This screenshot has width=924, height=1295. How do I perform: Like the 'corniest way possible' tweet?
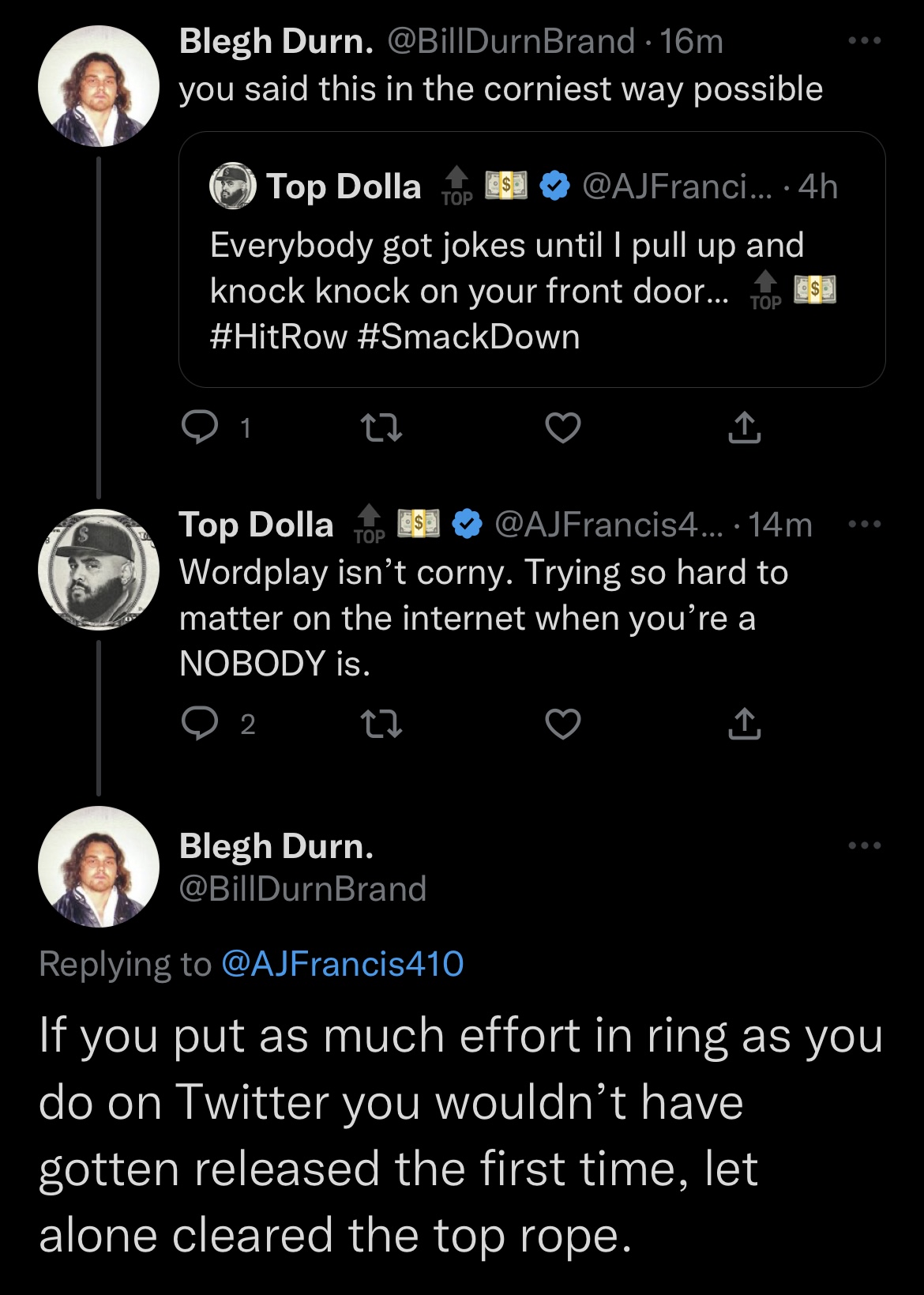coord(563,427)
